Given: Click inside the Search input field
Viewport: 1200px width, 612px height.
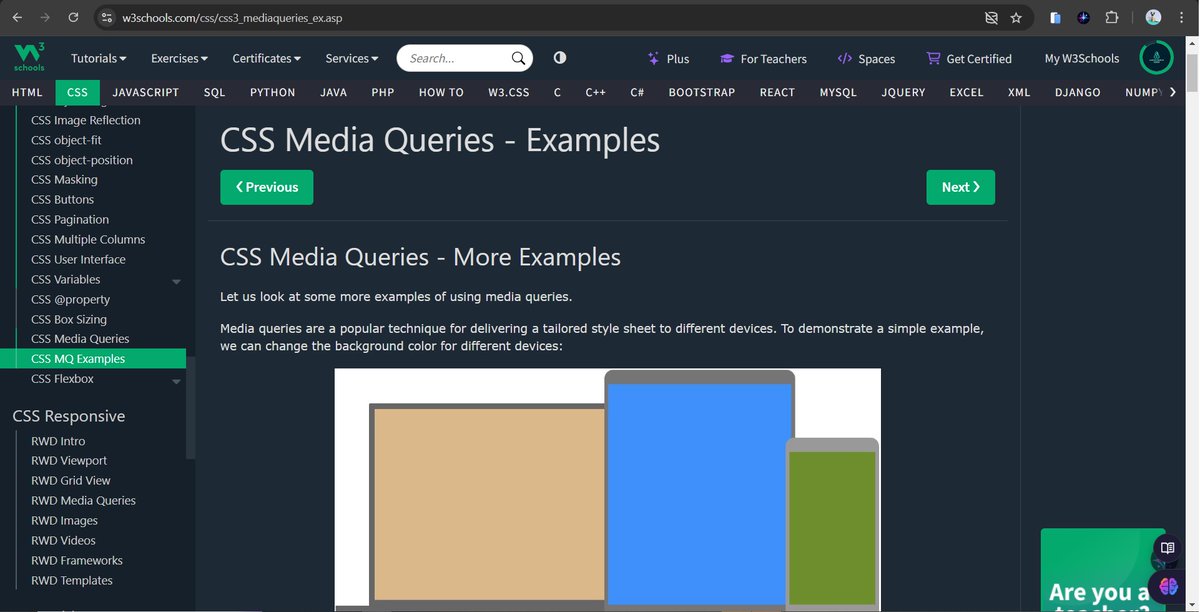Looking at the screenshot, I should 450,57.
